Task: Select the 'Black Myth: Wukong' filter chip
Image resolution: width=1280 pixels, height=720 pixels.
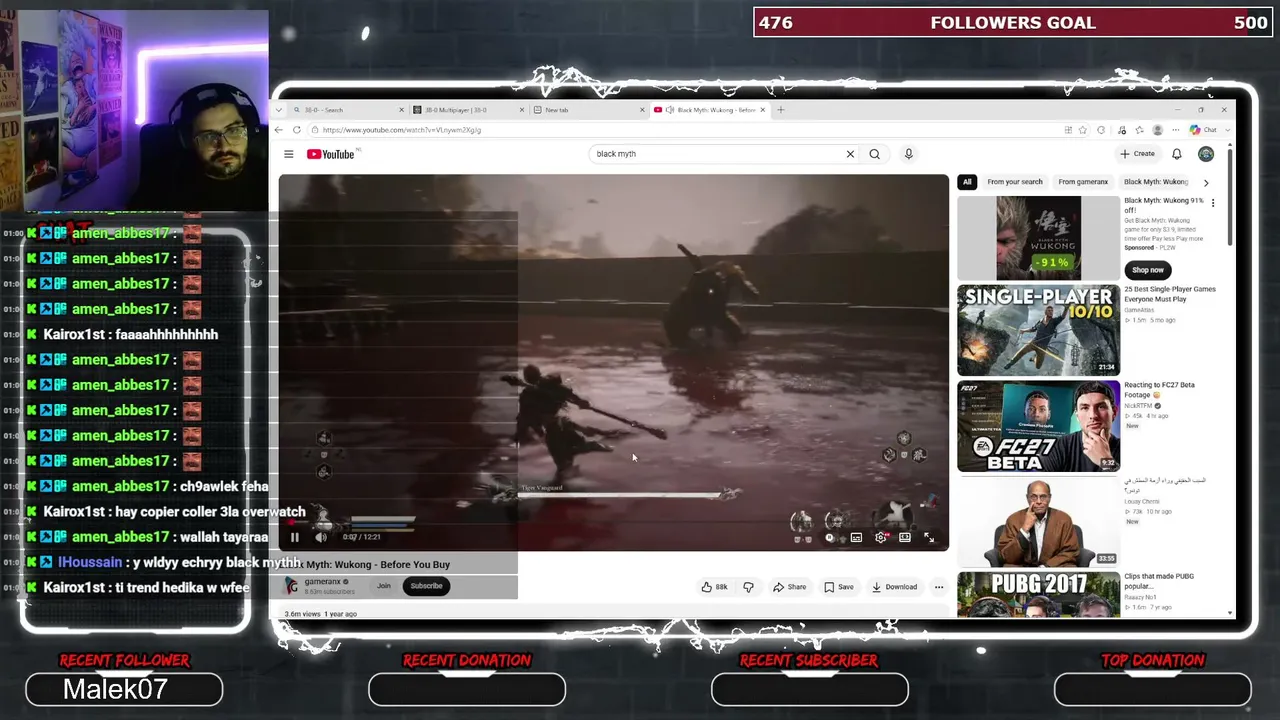Action: point(1156,182)
